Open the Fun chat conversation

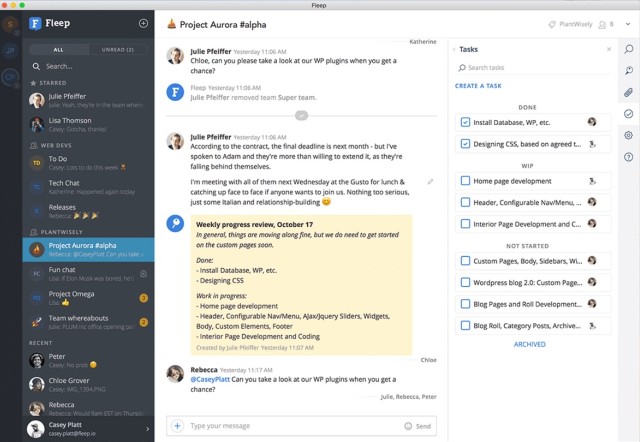(88, 274)
